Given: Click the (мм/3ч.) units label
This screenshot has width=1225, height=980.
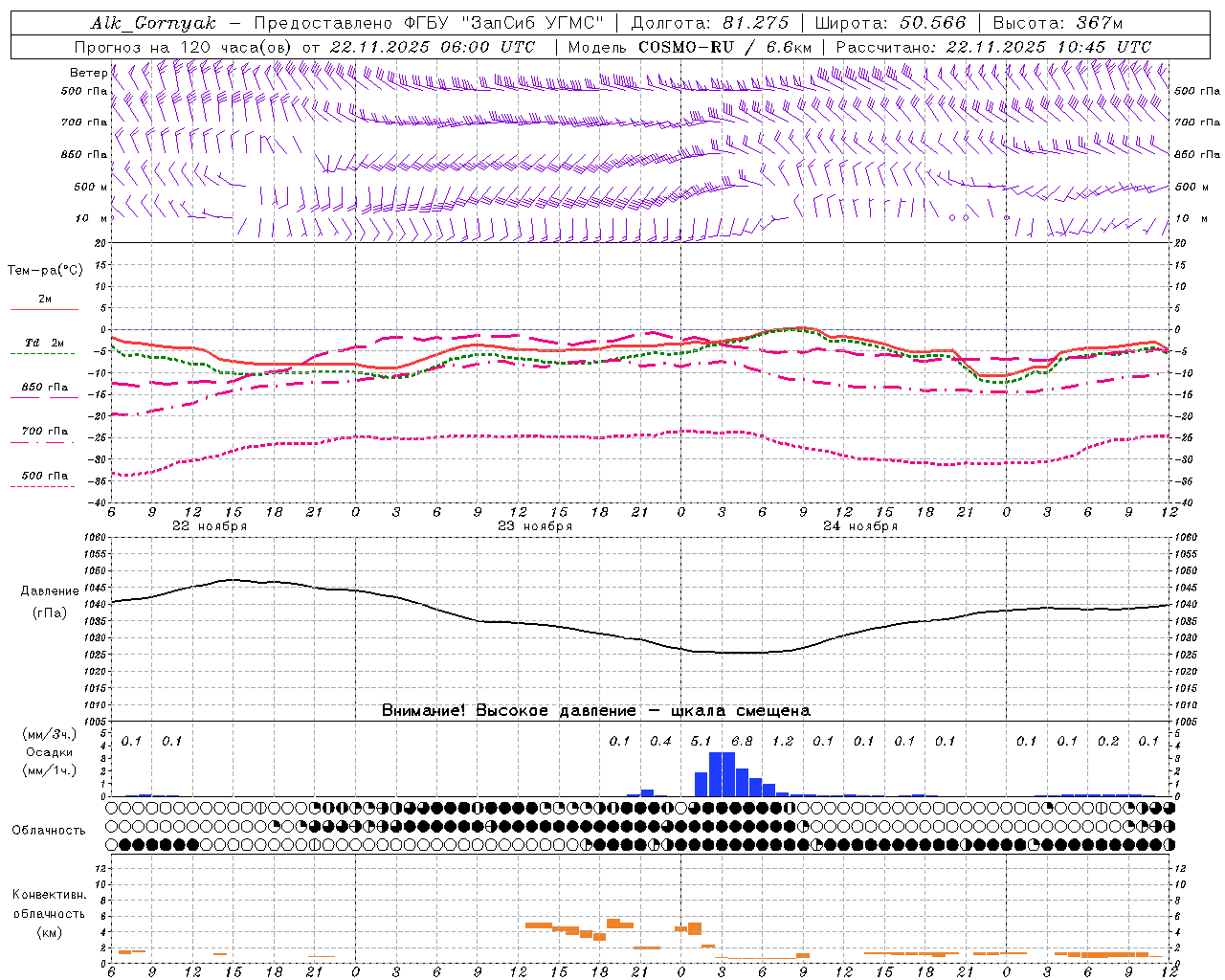Looking at the screenshot, I should 50,735.
